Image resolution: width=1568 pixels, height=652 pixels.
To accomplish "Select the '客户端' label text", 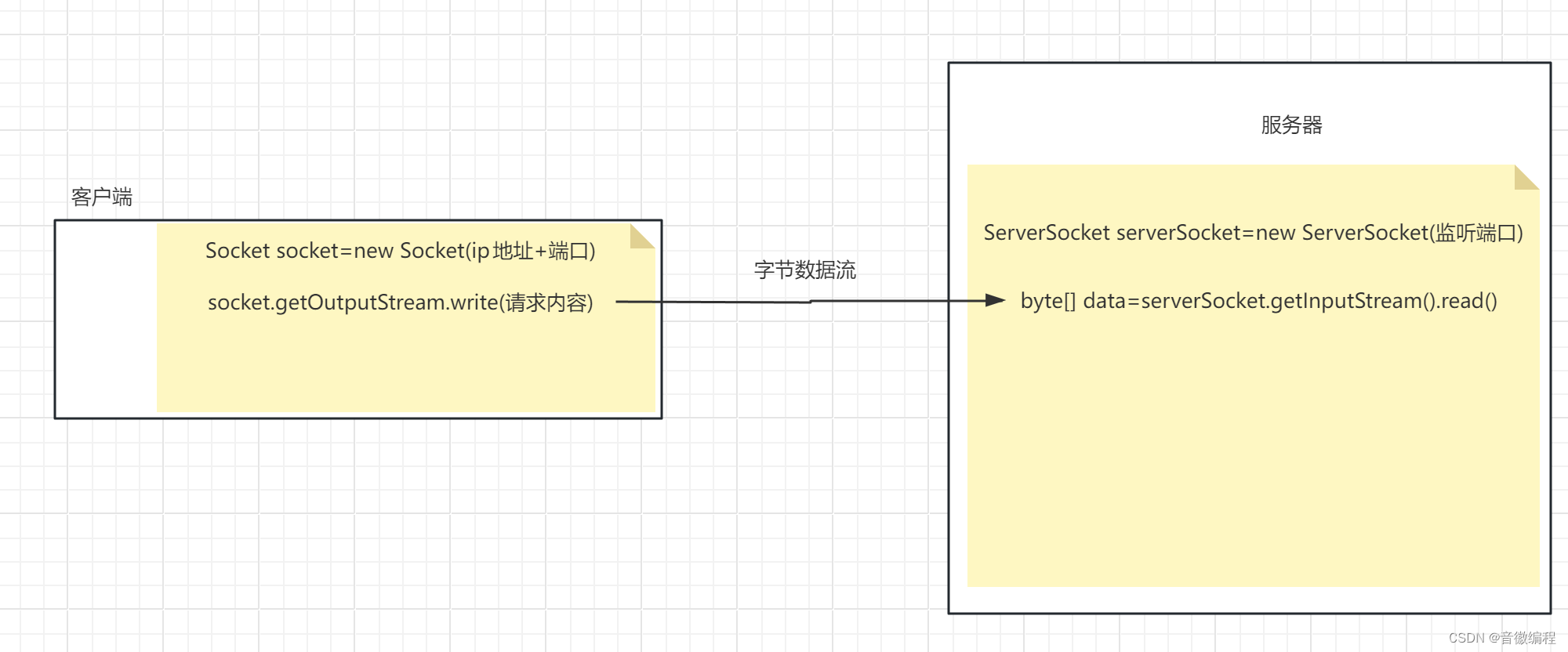I will 102,197.
